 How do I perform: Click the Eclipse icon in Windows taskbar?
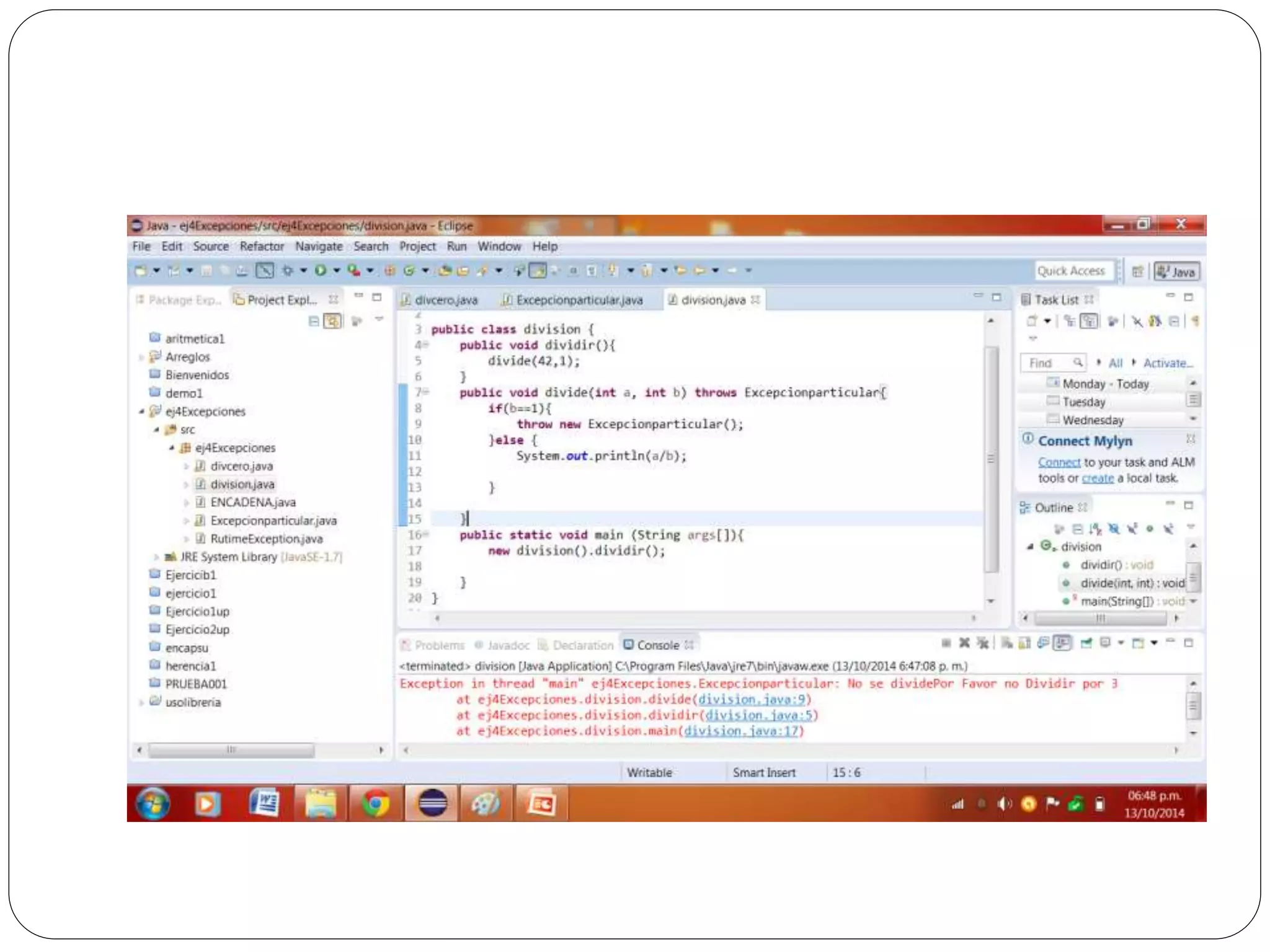click(432, 804)
